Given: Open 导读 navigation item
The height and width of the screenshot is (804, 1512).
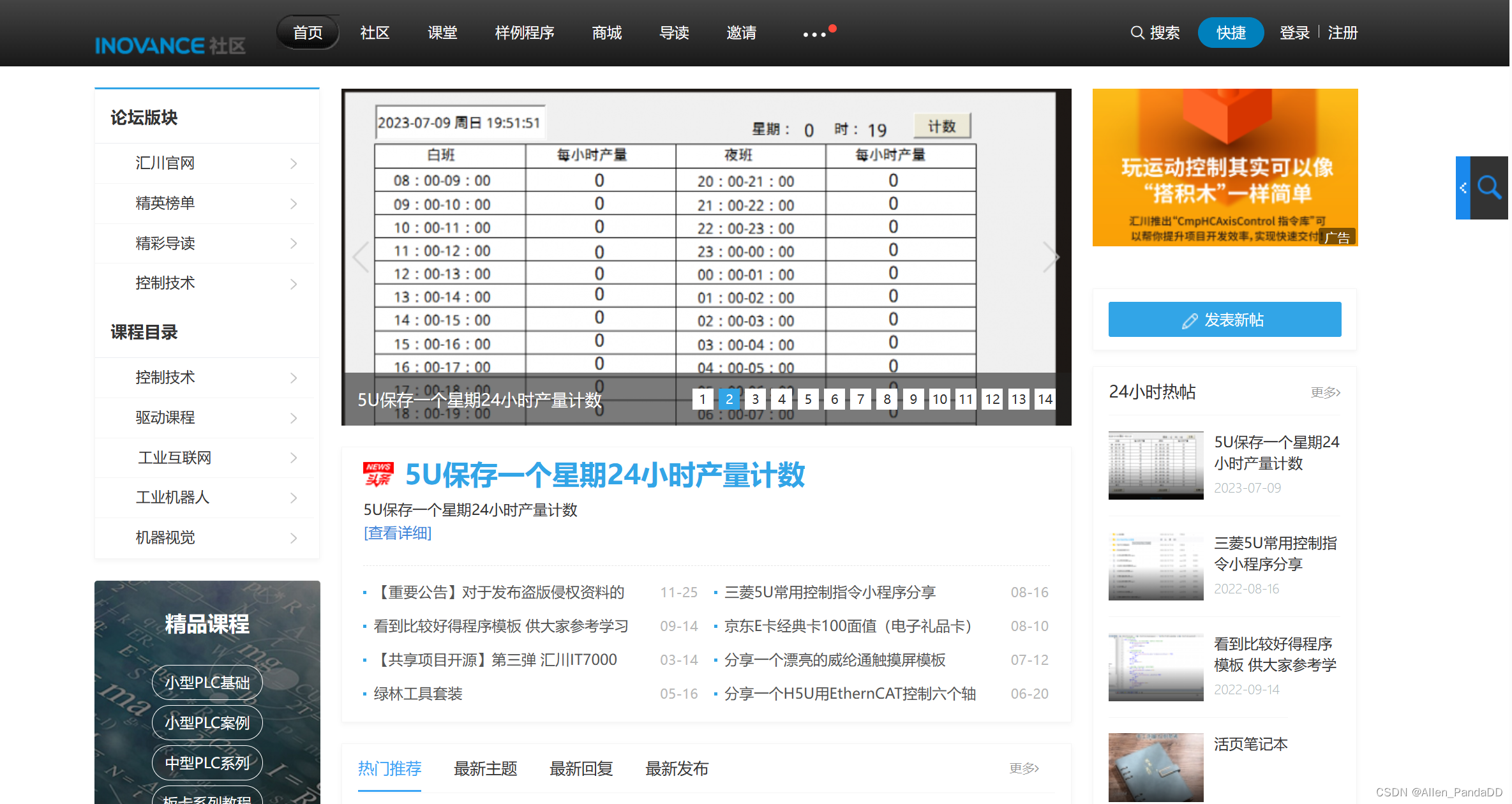Looking at the screenshot, I should pos(674,33).
